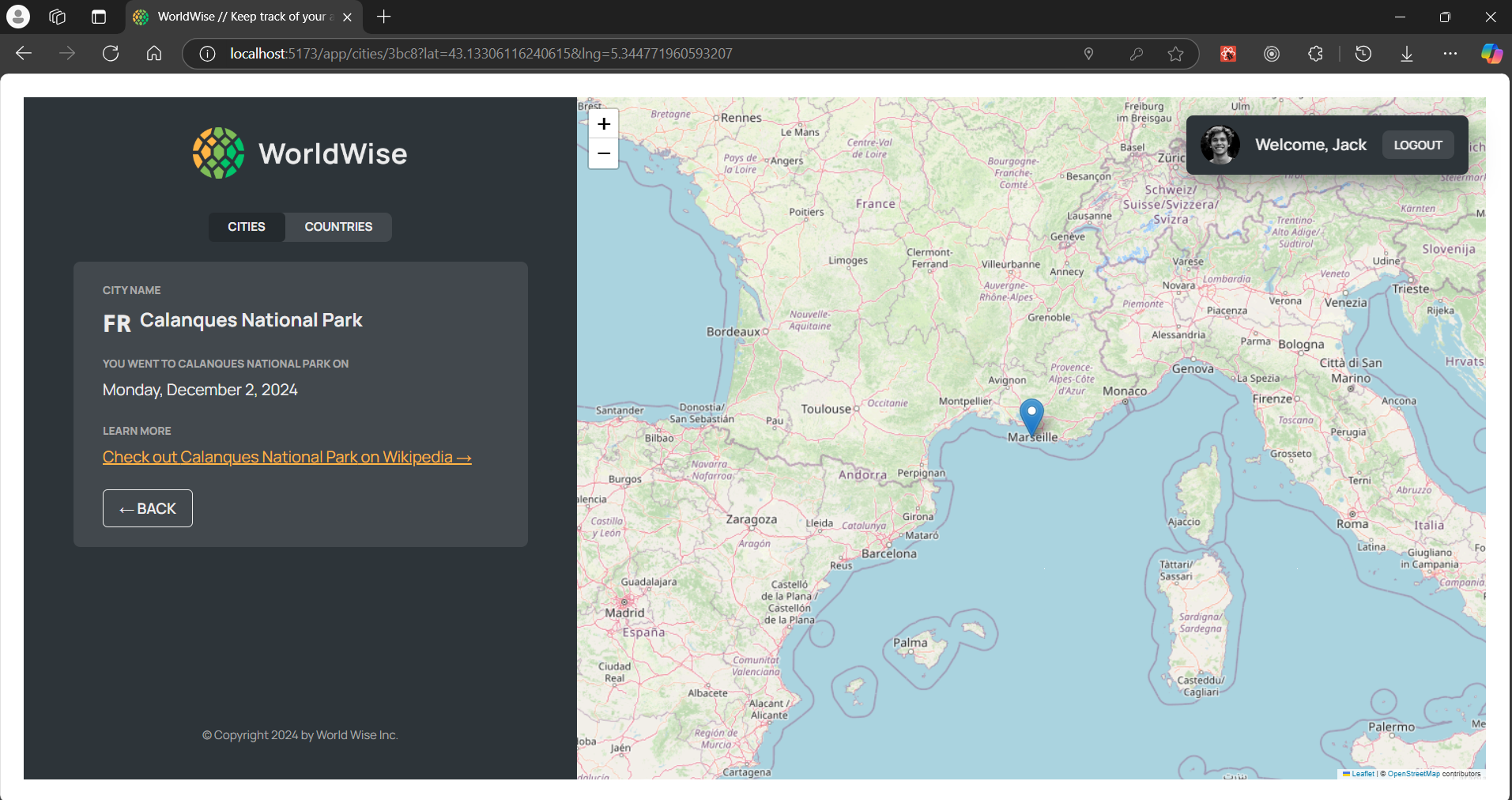Open the Leaflet attribution link
1512x800 pixels.
1362,774
